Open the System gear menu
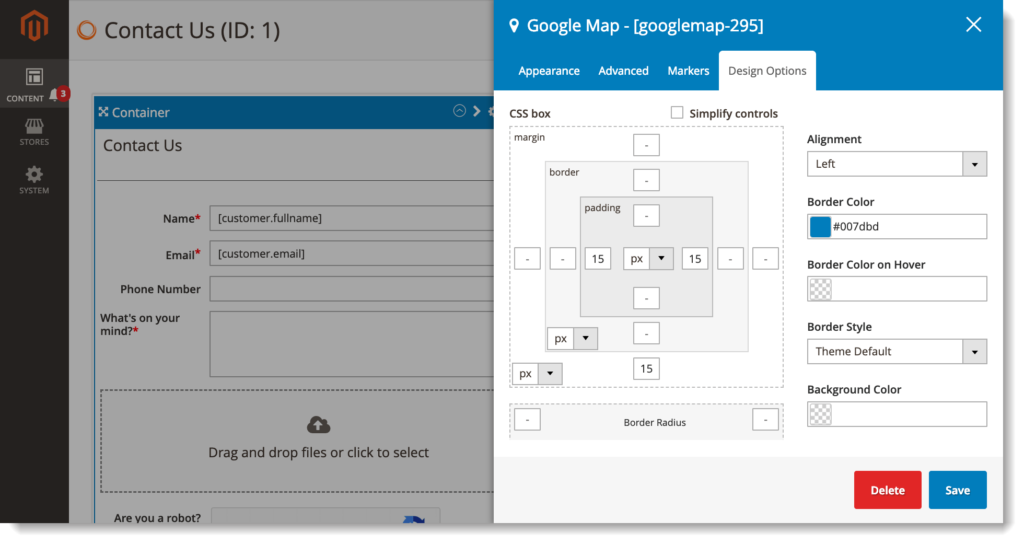Image resolution: width=1024 pixels, height=544 pixels. coord(34,180)
